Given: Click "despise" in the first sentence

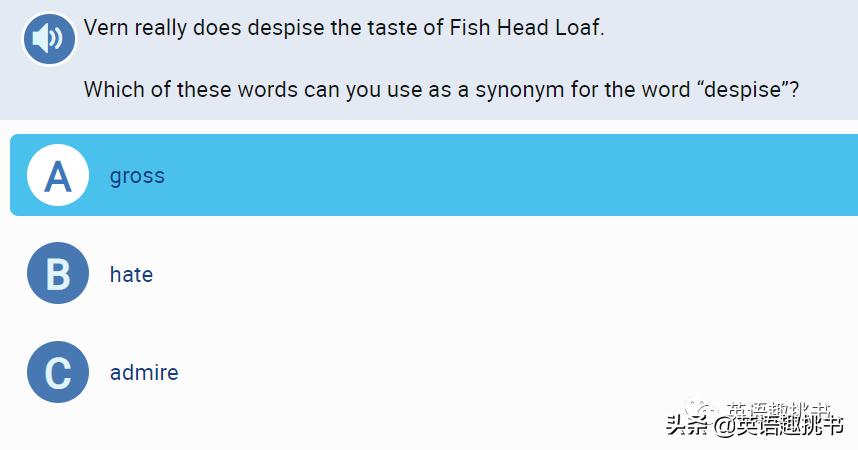Looking at the screenshot, I should pos(285,28).
